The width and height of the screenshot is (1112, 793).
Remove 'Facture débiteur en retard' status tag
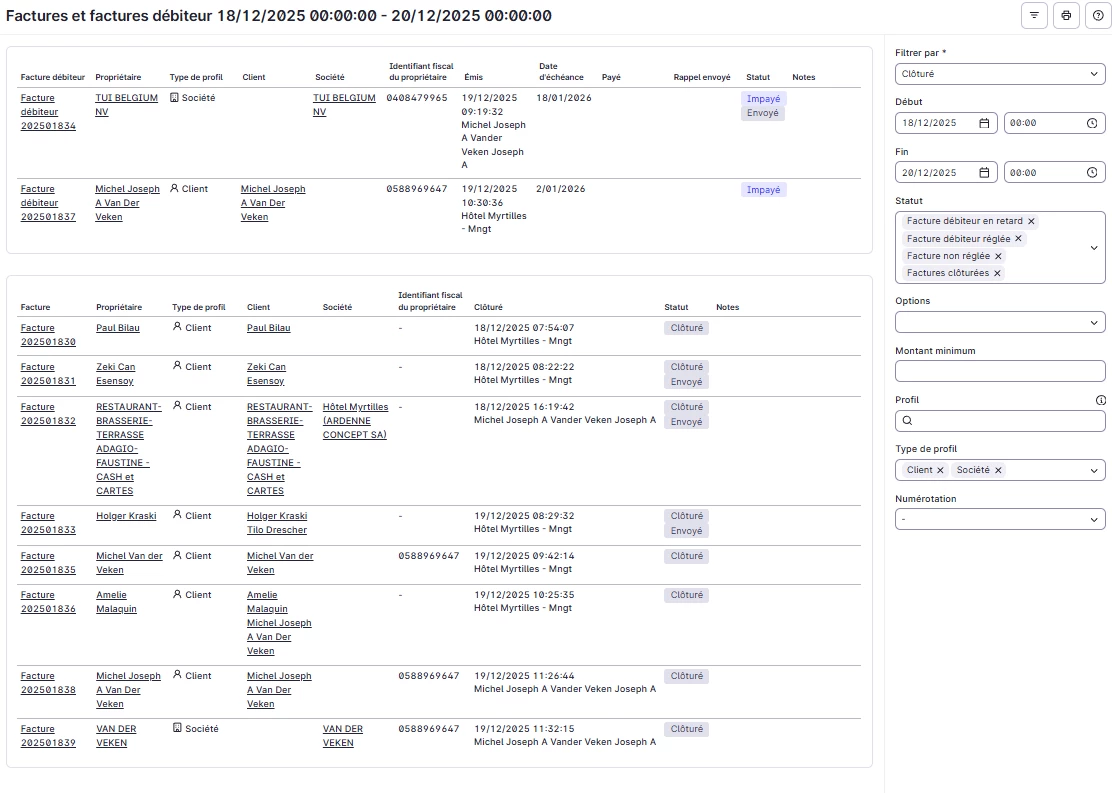pos(1031,221)
